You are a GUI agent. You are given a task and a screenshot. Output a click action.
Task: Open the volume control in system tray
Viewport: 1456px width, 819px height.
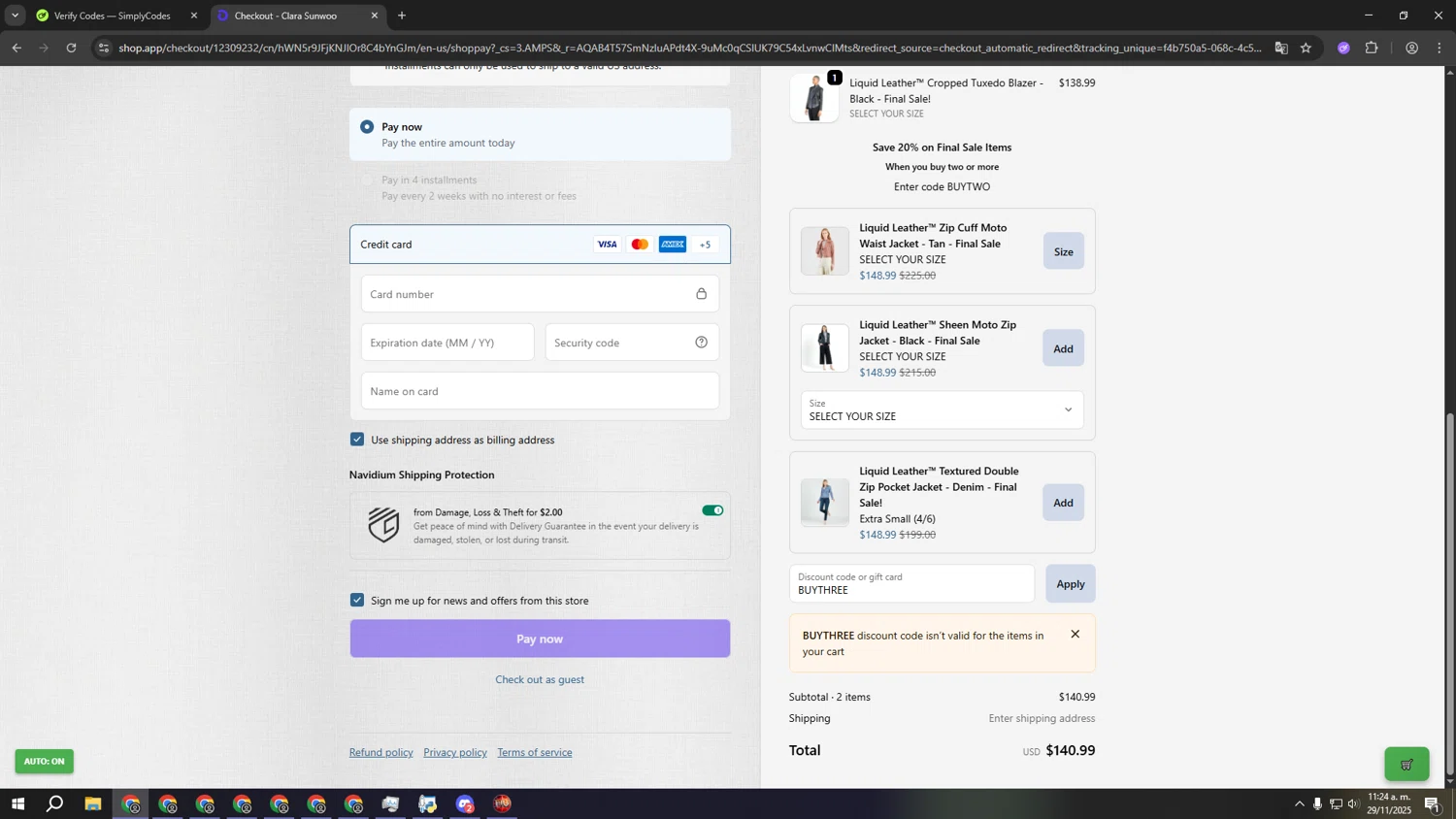tap(1354, 804)
